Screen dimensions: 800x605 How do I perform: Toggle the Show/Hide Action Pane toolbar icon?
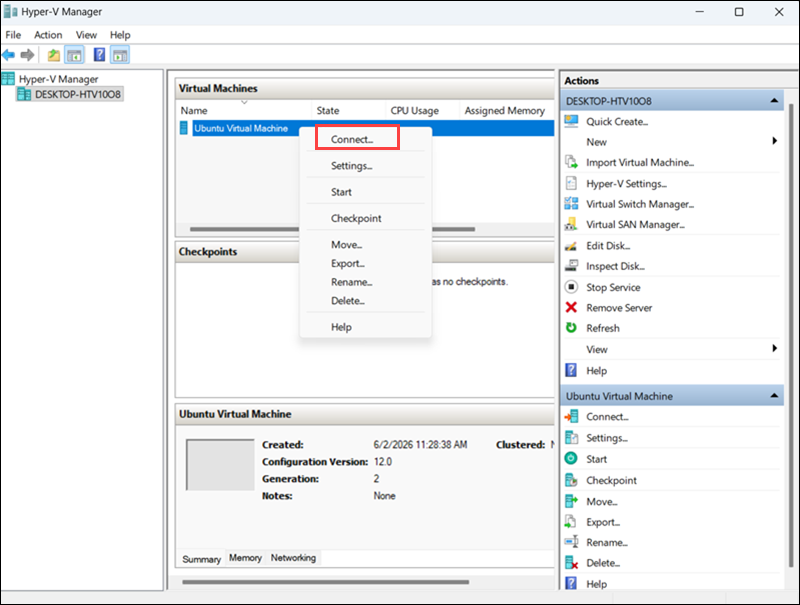[120, 55]
